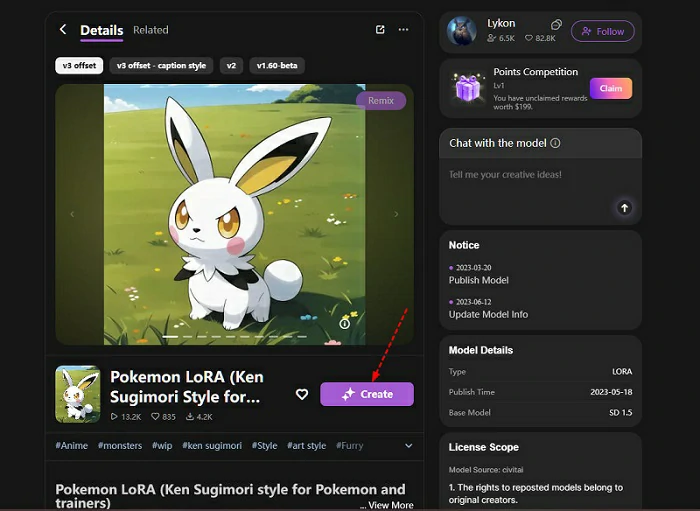This screenshot has height=511, width=700.
Task: Click the heart favorite icon beside Create
Action: (x=302, y=395)
